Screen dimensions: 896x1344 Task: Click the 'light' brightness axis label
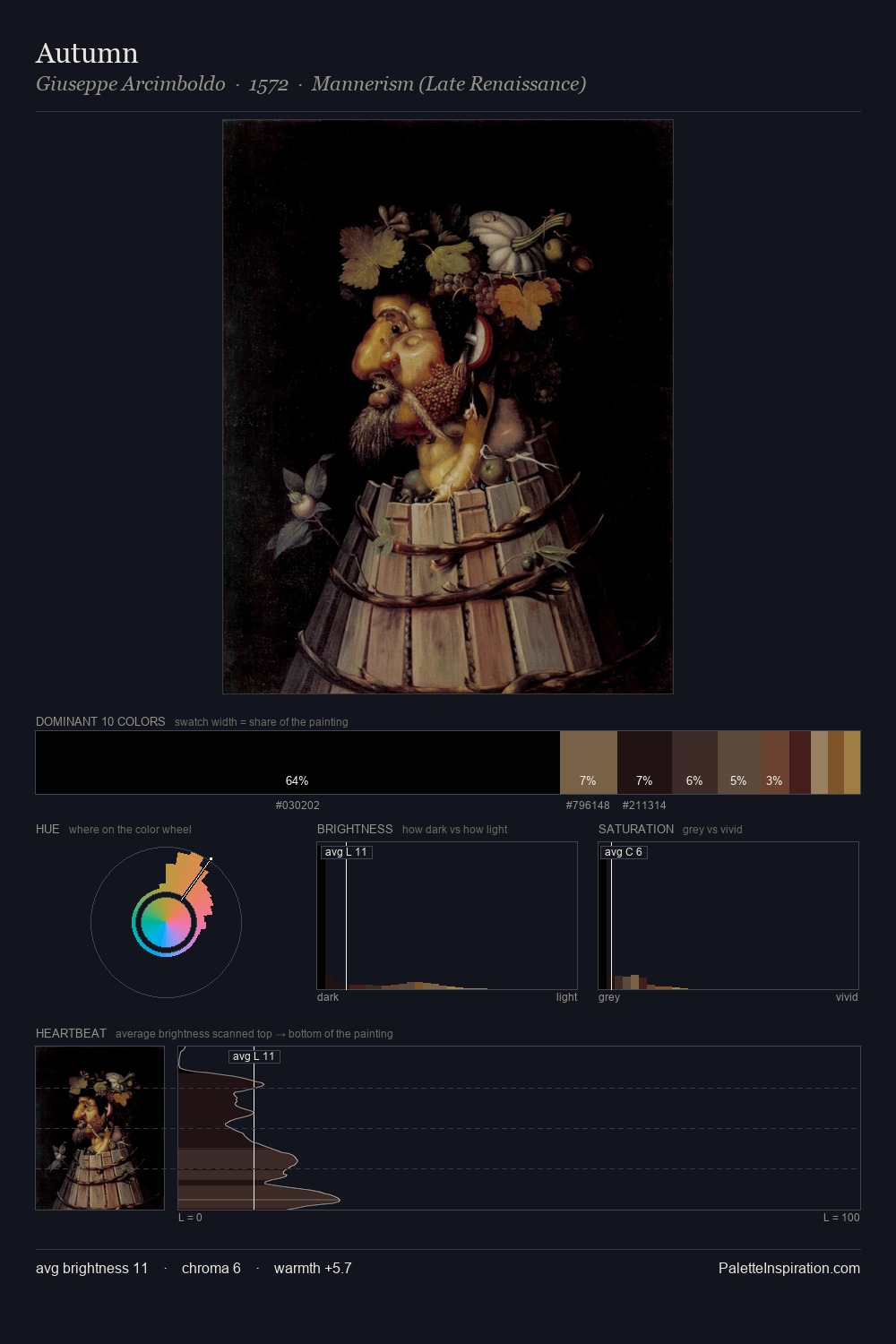click(566, 997)
